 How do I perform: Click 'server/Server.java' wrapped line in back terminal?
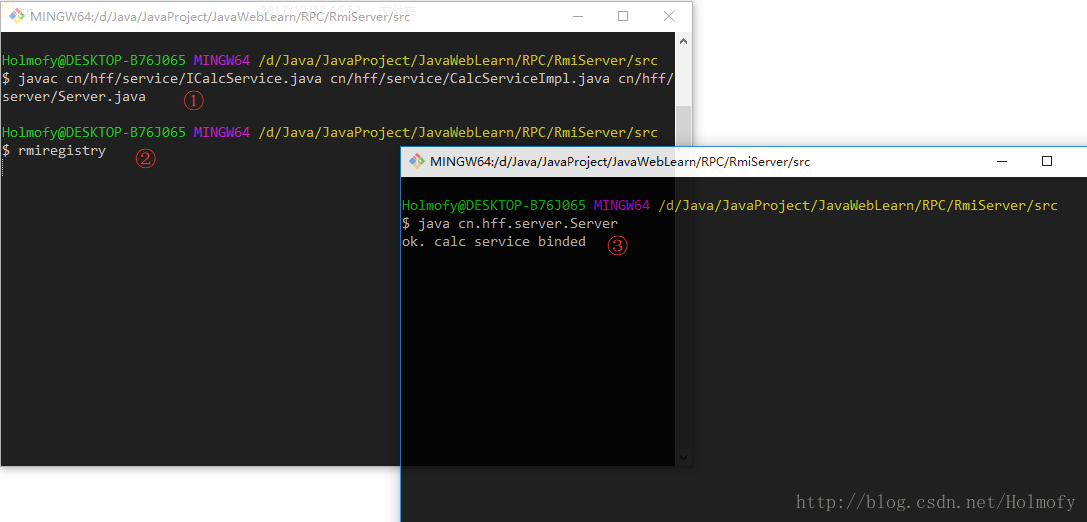74,97
